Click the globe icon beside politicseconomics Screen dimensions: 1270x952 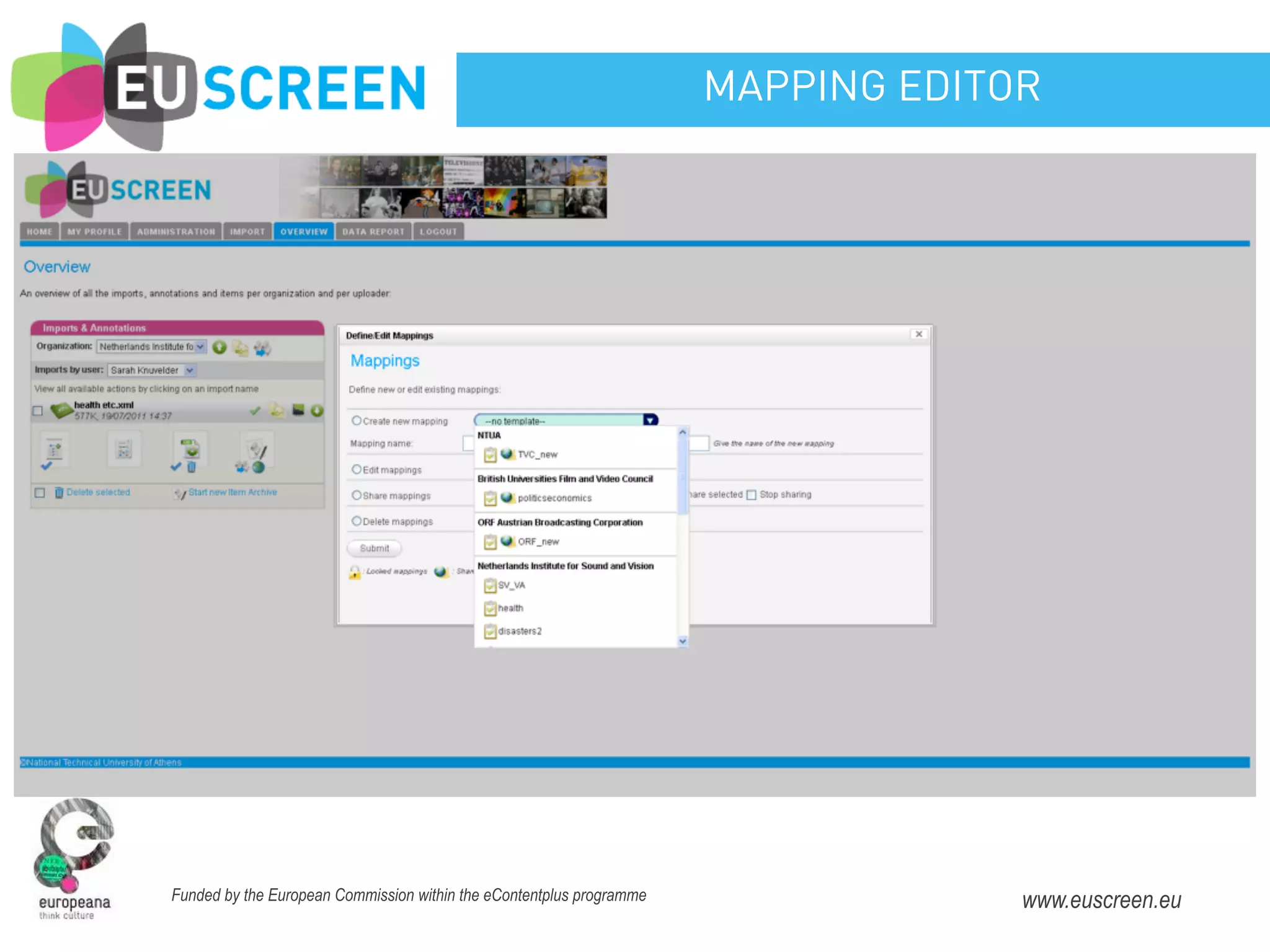pyautogui.click(x=507, y=498)
